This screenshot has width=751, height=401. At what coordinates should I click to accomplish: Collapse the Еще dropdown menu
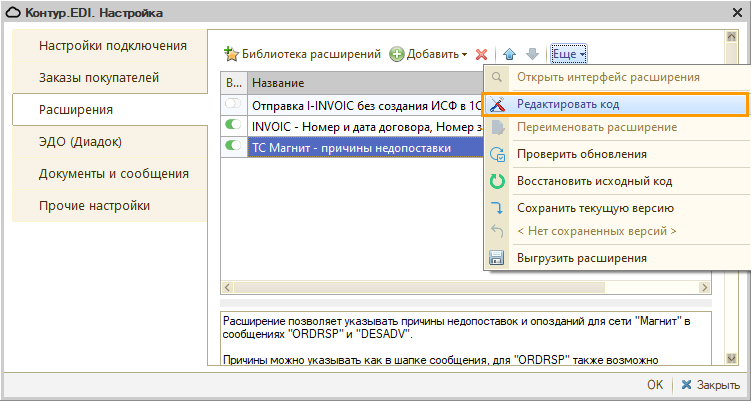[x=568, y=54]
